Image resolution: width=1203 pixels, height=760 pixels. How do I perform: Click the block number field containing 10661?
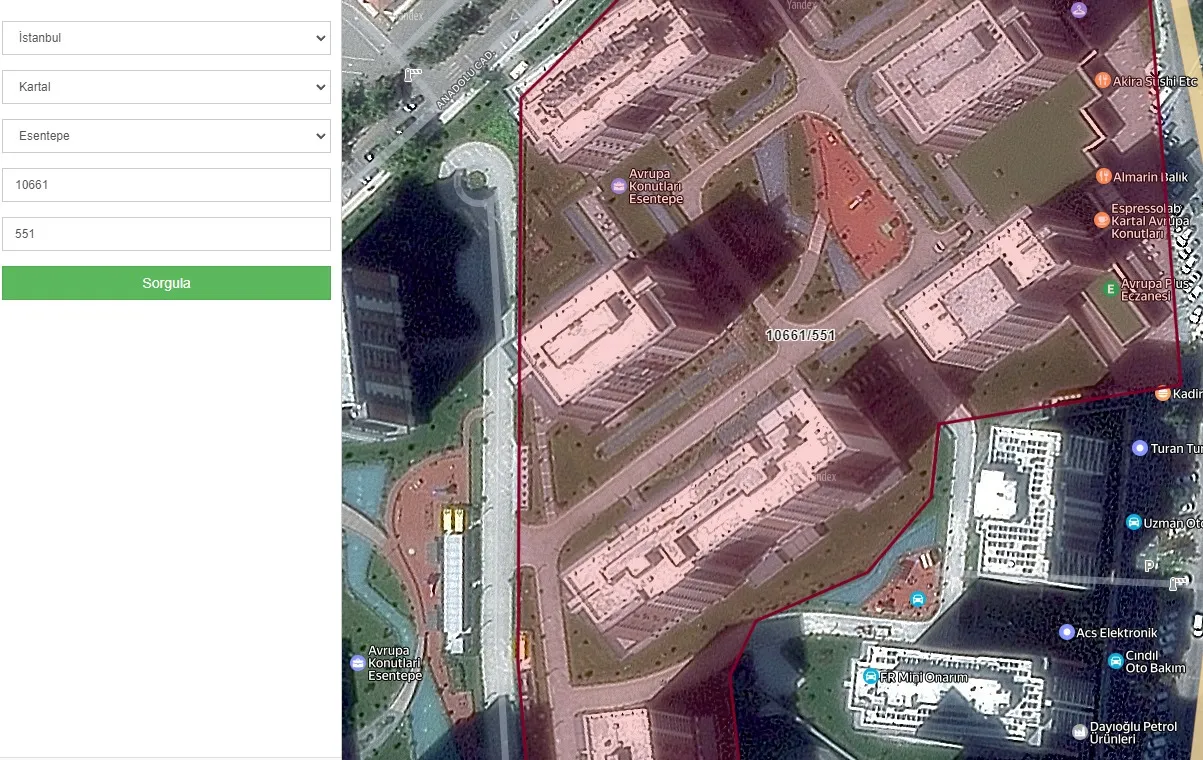pyautogui.click(x=166, y=185)
